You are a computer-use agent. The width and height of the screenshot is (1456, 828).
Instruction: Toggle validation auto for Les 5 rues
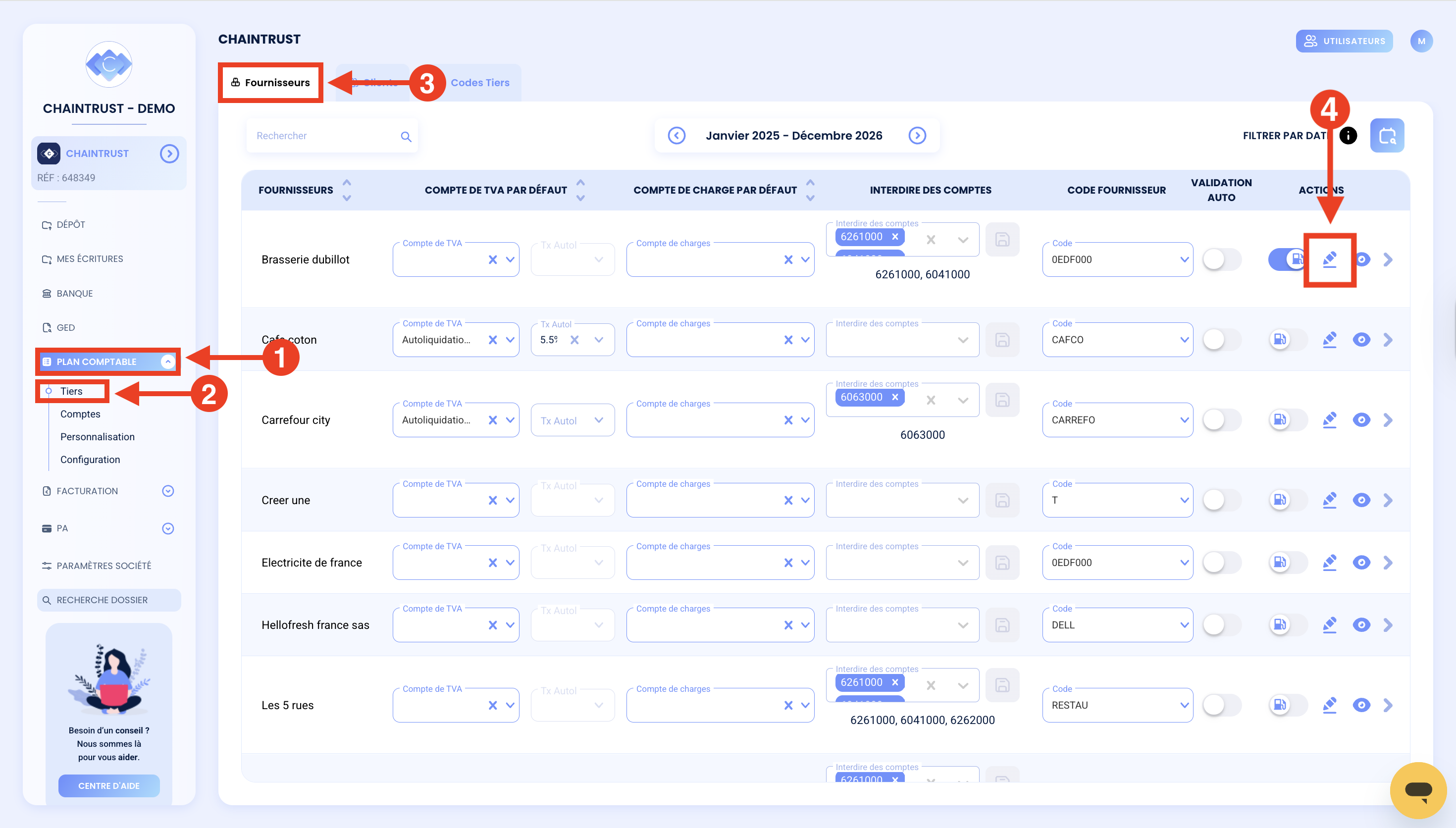coord(1221,705)
